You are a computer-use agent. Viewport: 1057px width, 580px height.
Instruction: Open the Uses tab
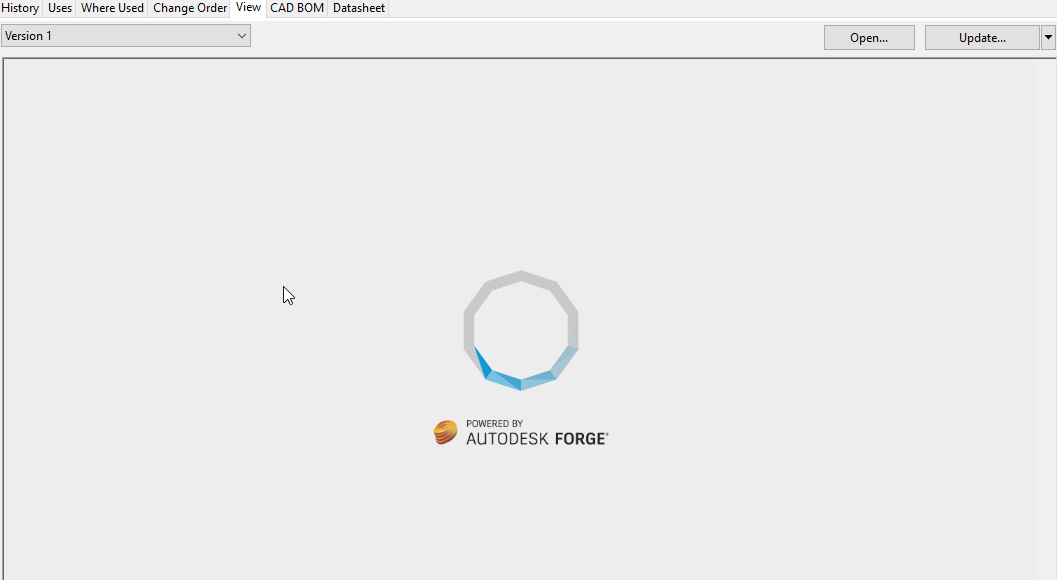tap(60, 8)
